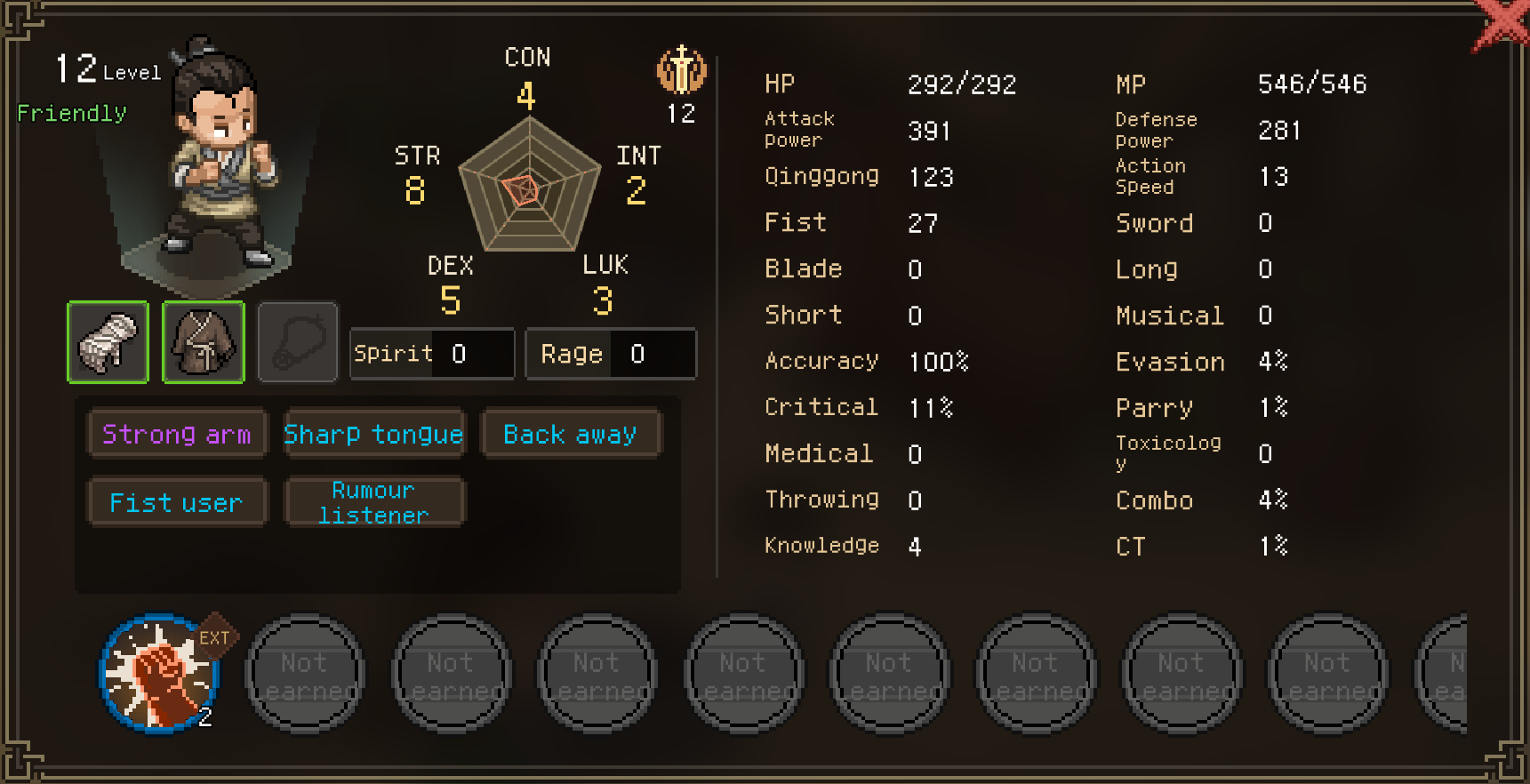
Task: Click the EXT badge on fist skill
Action: [x=214, y=636]
